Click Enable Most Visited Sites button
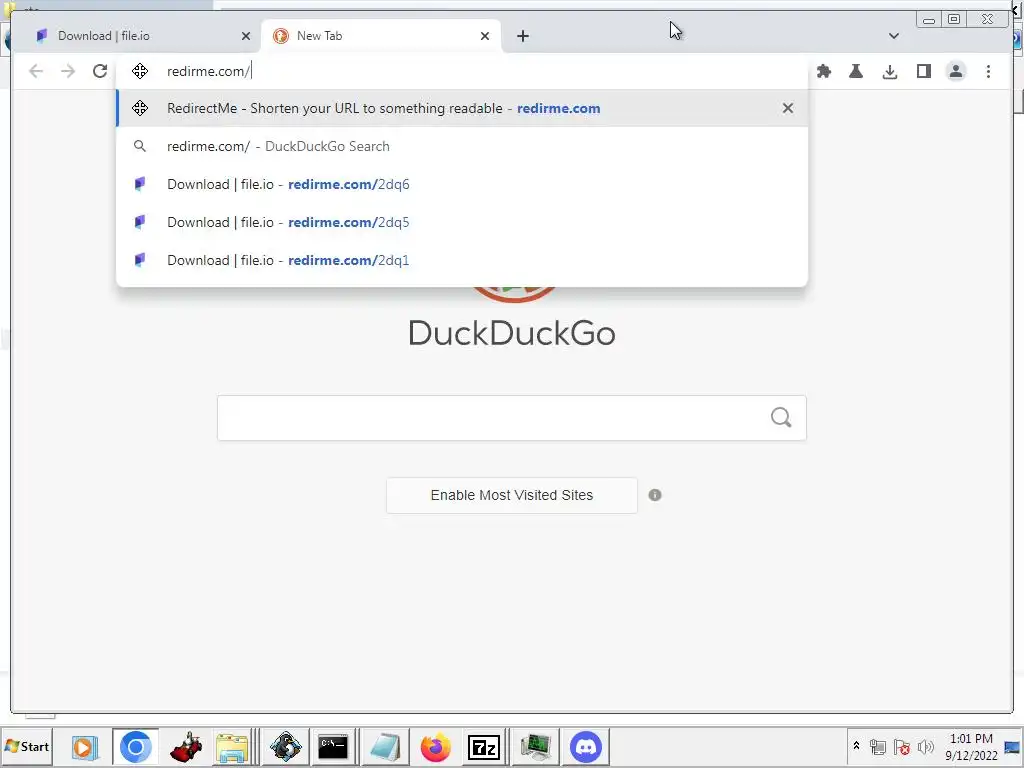The image size is (1024, 768). (511, 495)
